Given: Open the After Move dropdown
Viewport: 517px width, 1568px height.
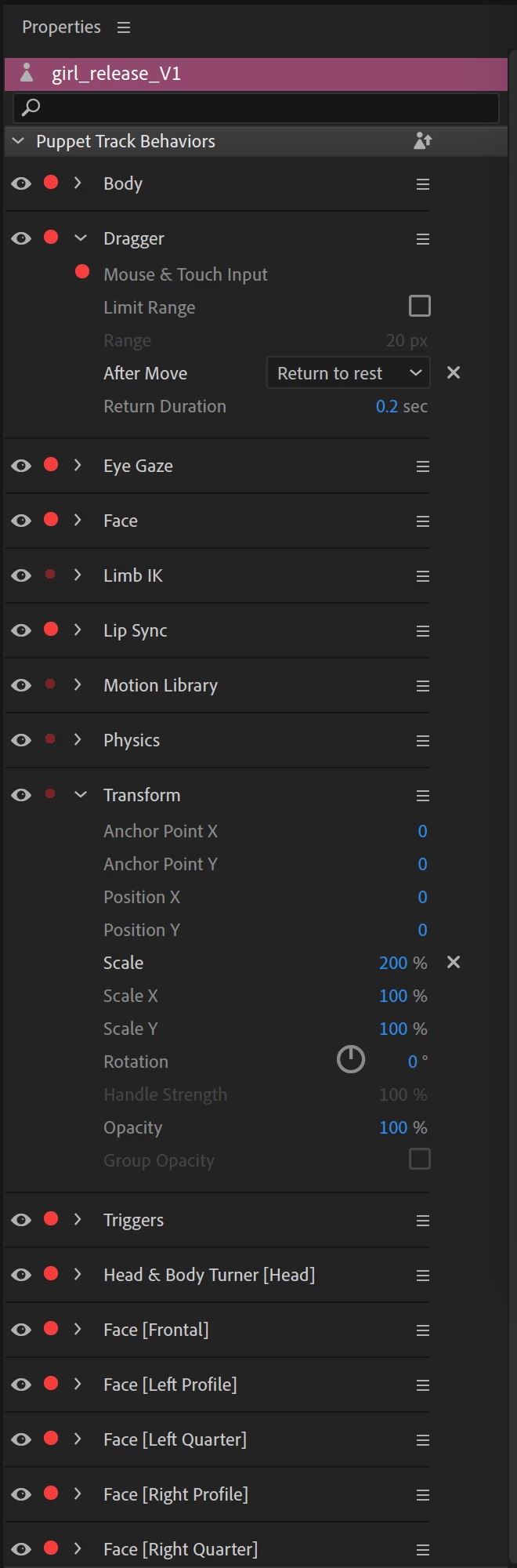Looking at the screenshot, I should (x=349, y=373).
